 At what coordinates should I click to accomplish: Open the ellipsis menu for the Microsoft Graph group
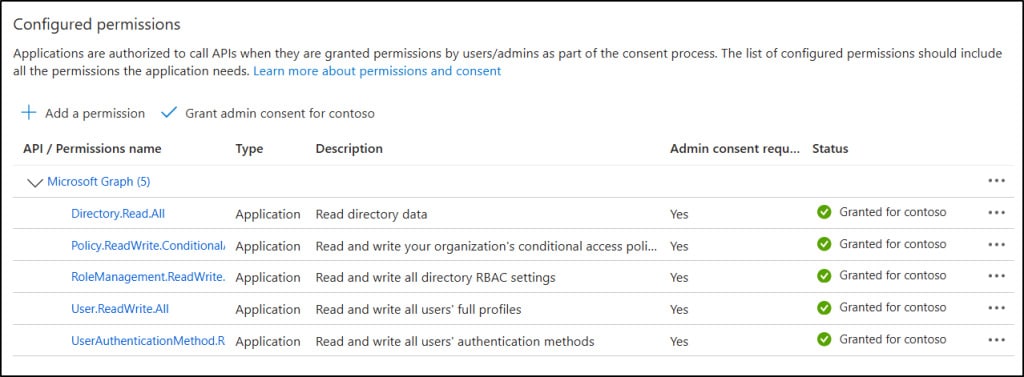(x=997, y=181)
